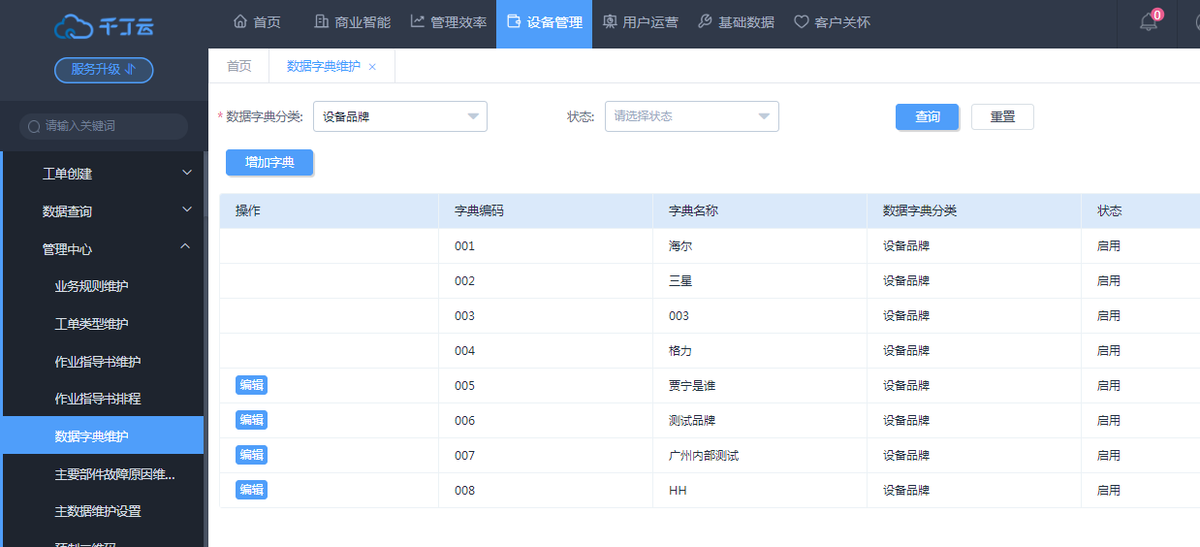
Task: Close the 数据字典维护 tab with the x
Action: coord(372,67)
